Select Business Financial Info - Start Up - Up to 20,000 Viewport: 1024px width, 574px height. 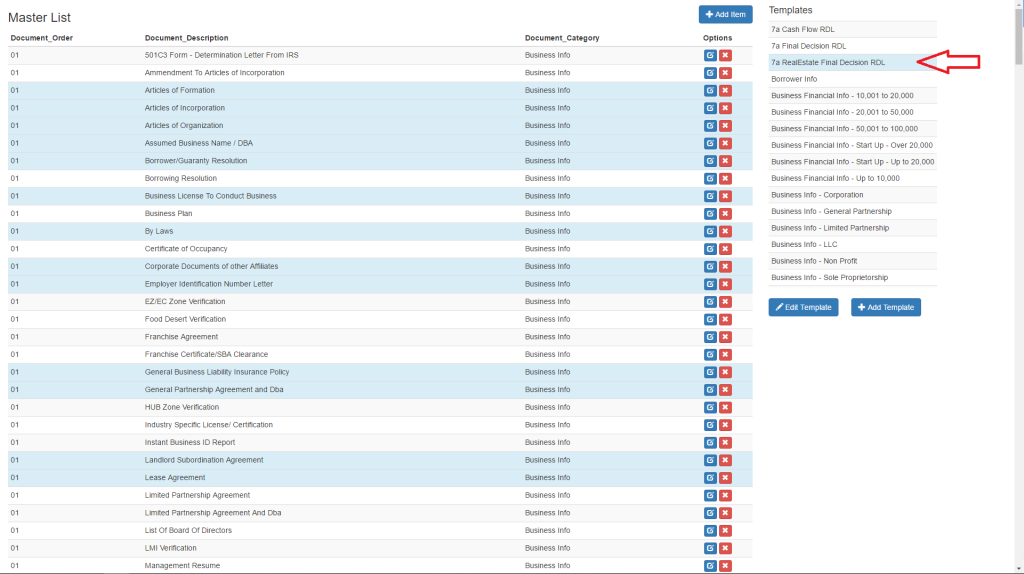852,162
